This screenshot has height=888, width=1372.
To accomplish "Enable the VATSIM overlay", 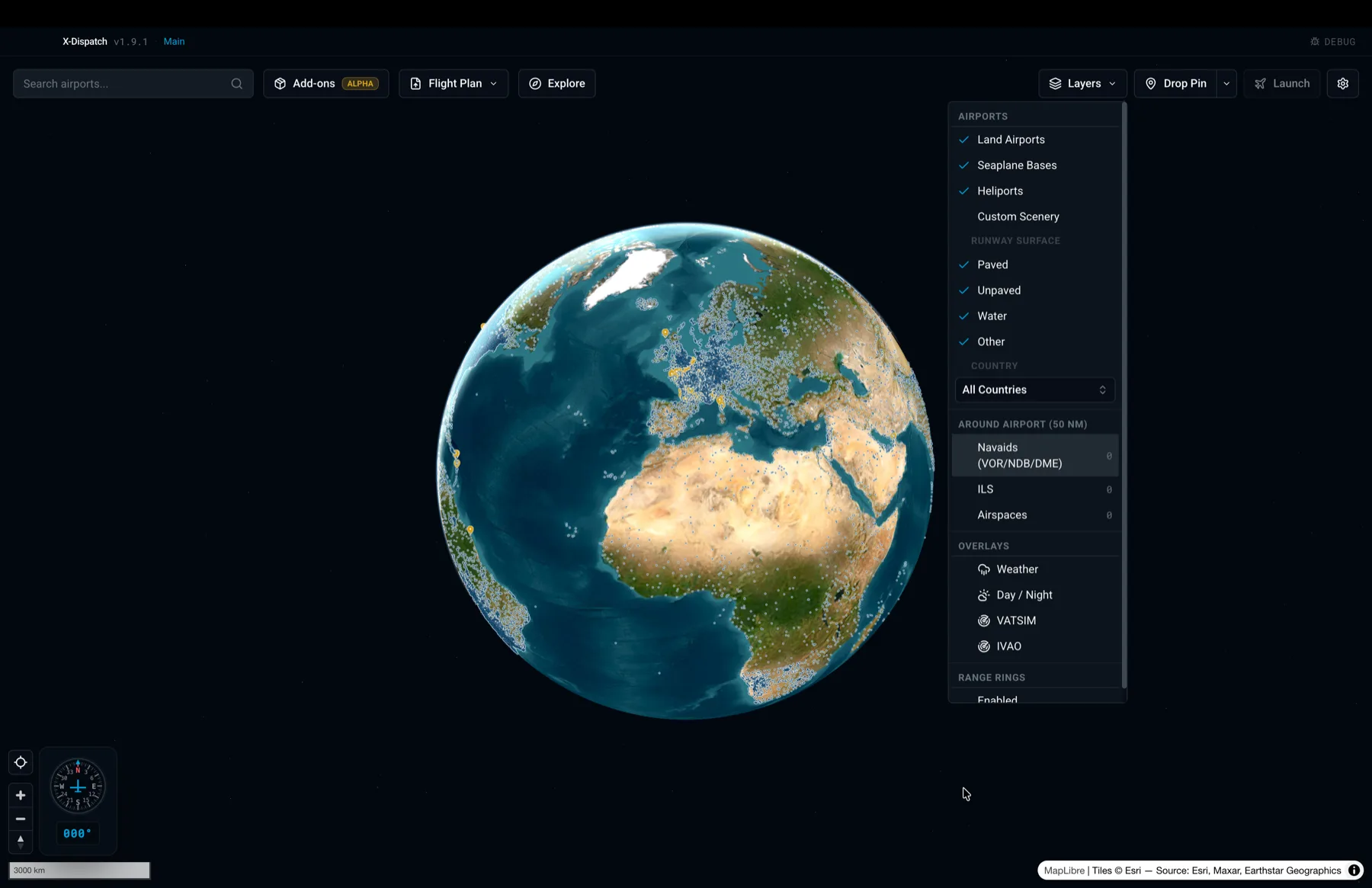I will click(x=1035, y=620).
